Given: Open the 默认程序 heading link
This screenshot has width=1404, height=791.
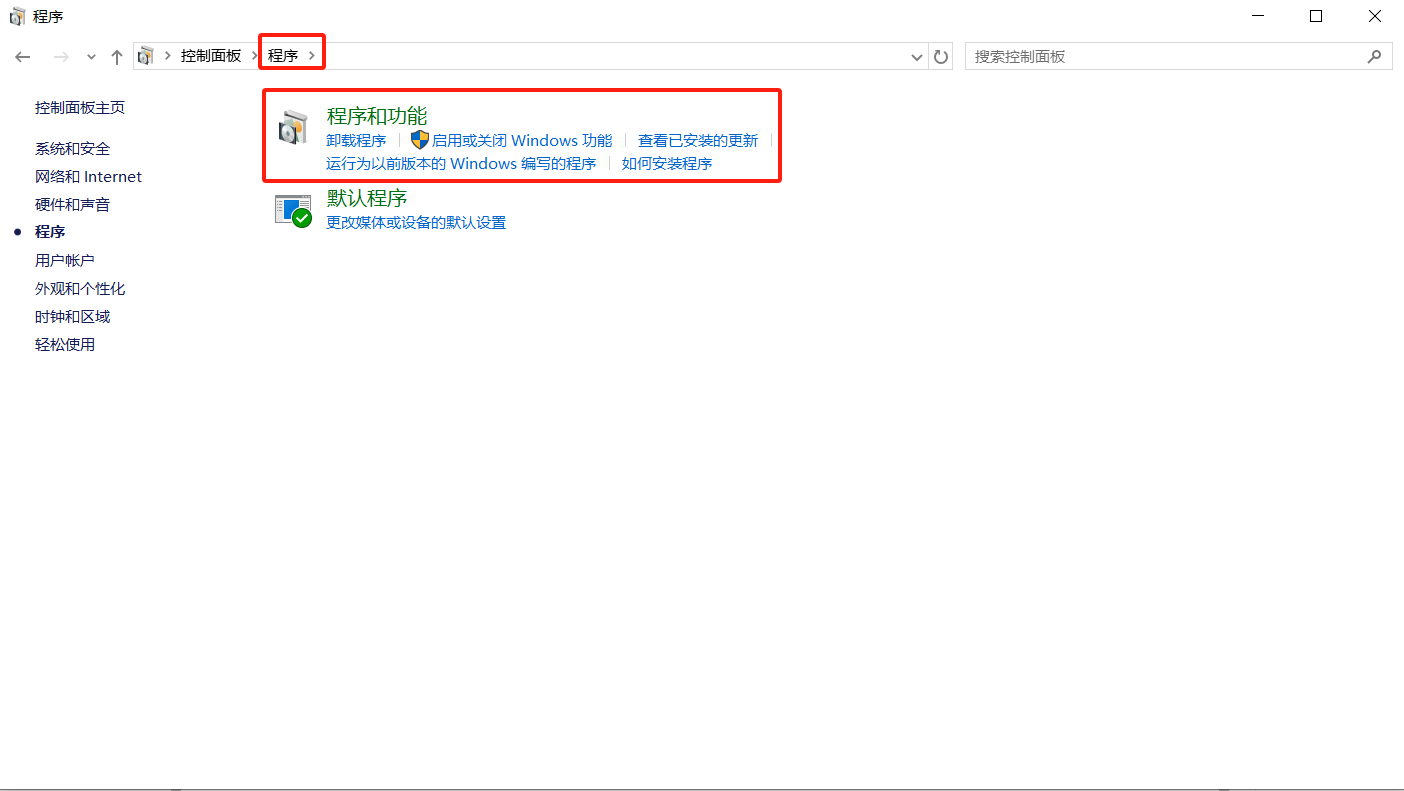Looking at the screenshot, I should 367,198.
